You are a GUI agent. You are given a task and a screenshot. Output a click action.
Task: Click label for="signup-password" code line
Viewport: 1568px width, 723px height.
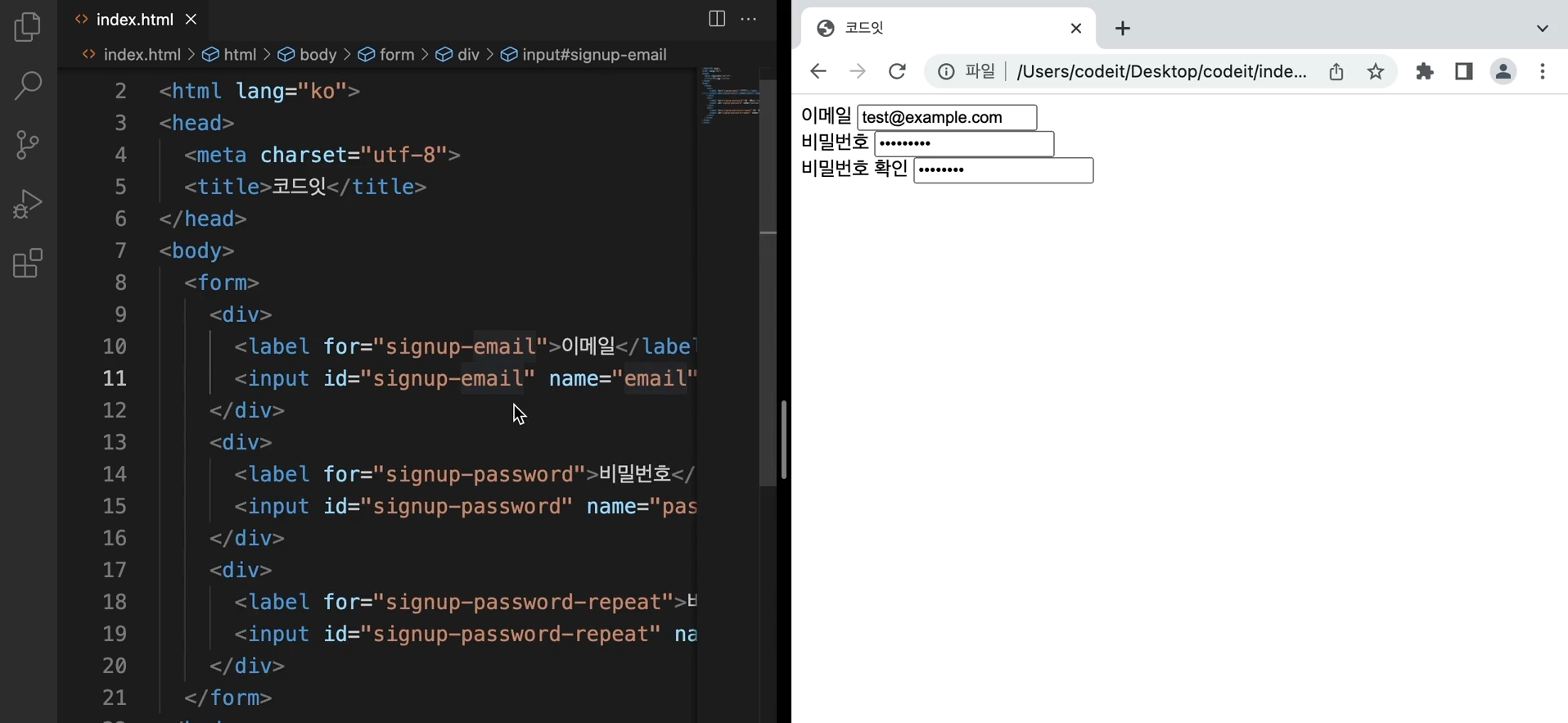(465, 474)
